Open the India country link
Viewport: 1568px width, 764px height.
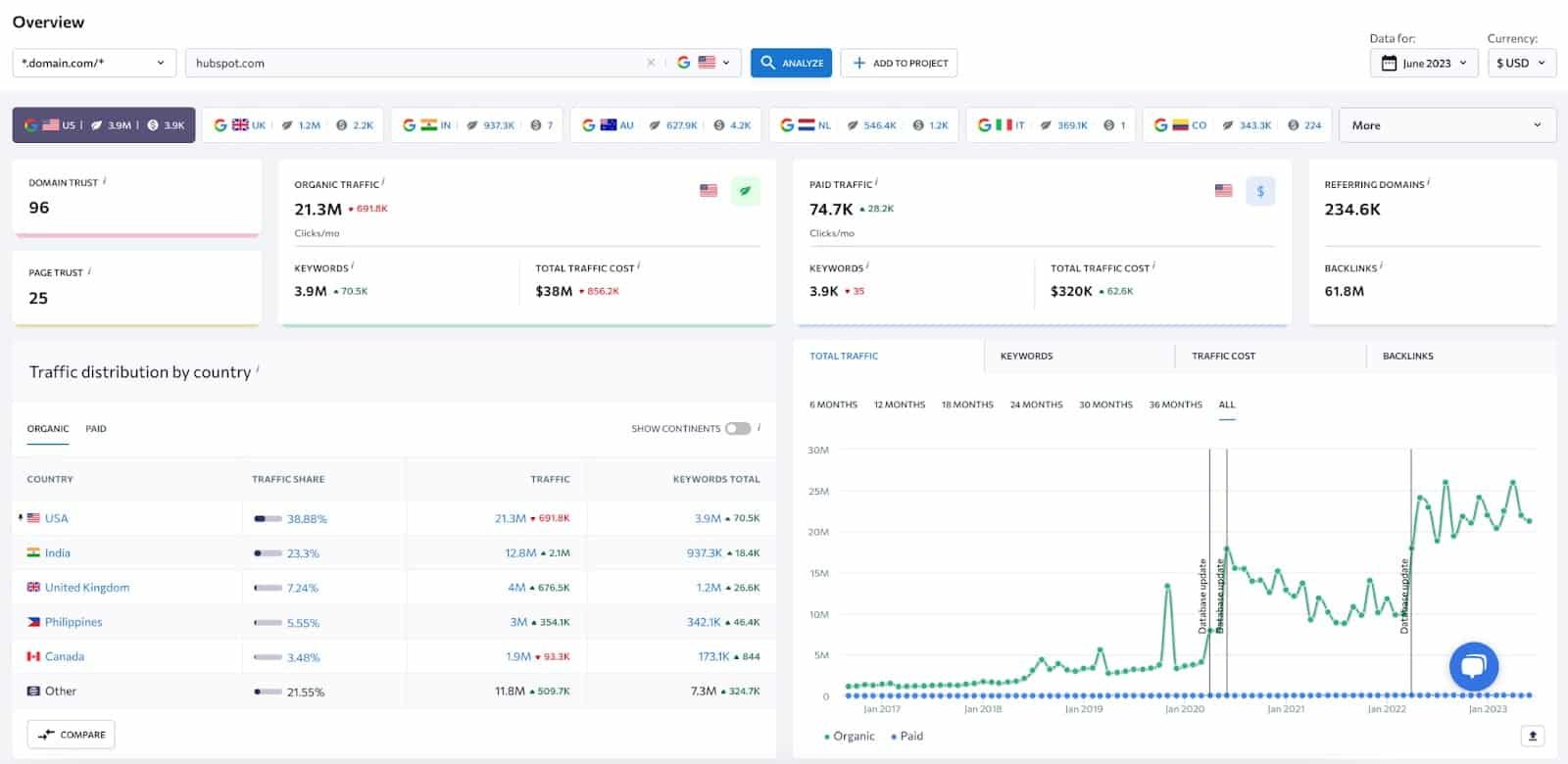pos(58,552)
